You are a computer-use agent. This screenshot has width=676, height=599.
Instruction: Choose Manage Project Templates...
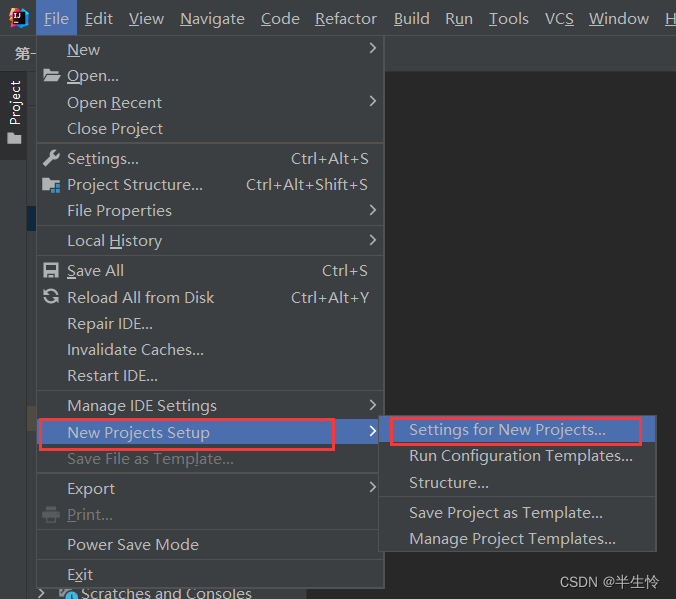click(x=517, y=539)
